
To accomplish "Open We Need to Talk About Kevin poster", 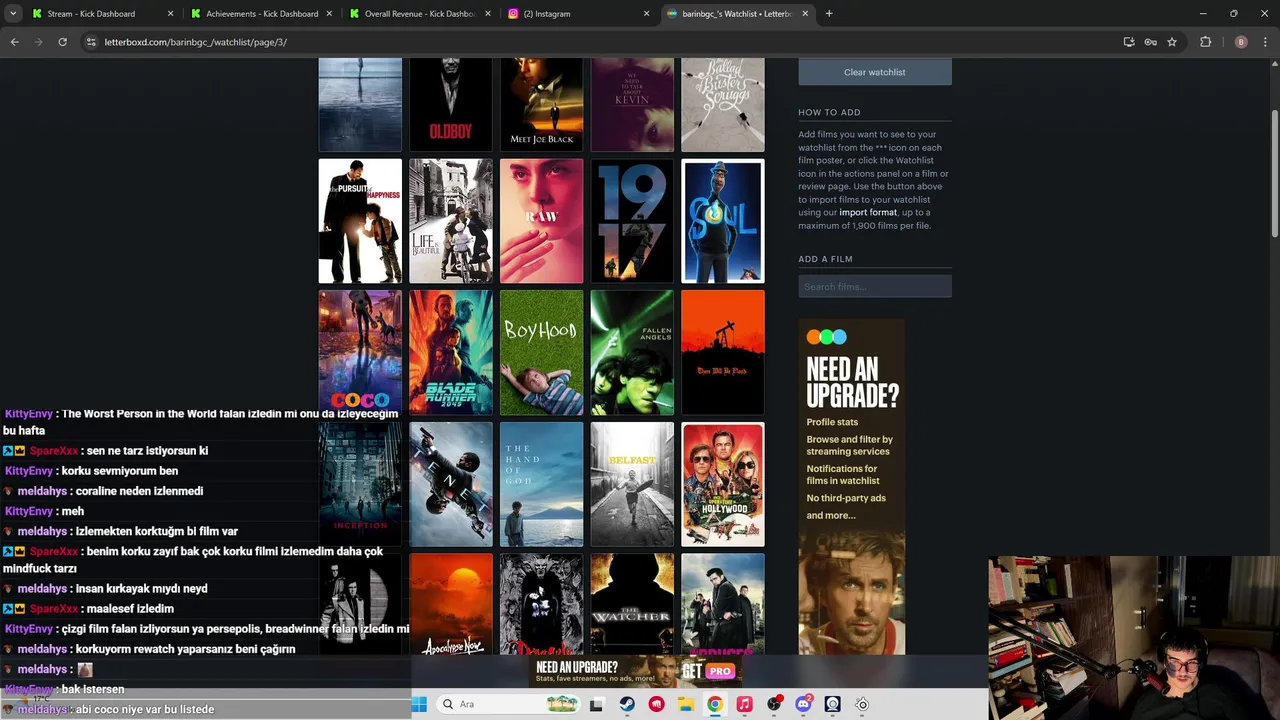I will pos(632,104).
